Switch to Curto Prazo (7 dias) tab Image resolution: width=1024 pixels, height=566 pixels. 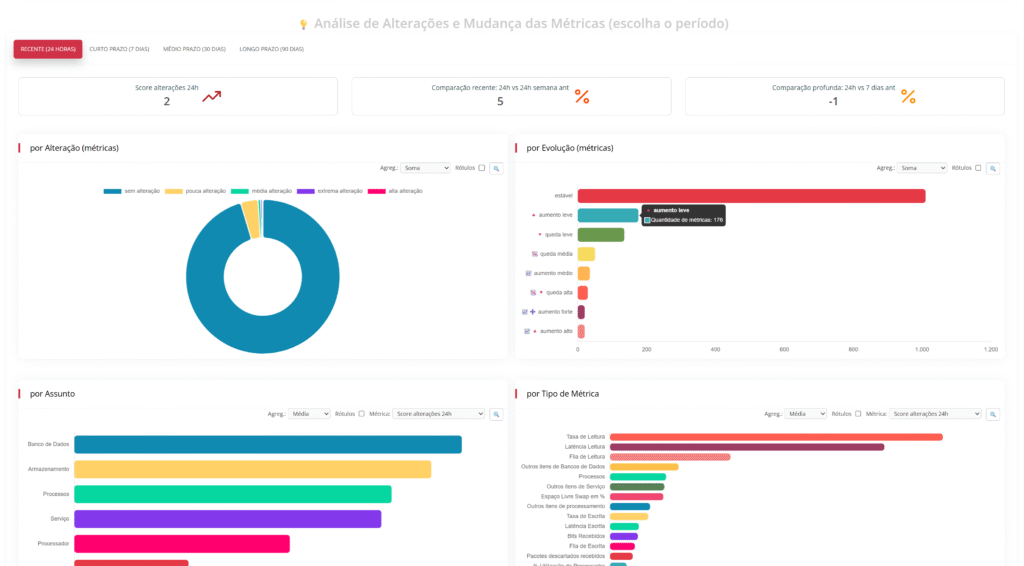119,49
